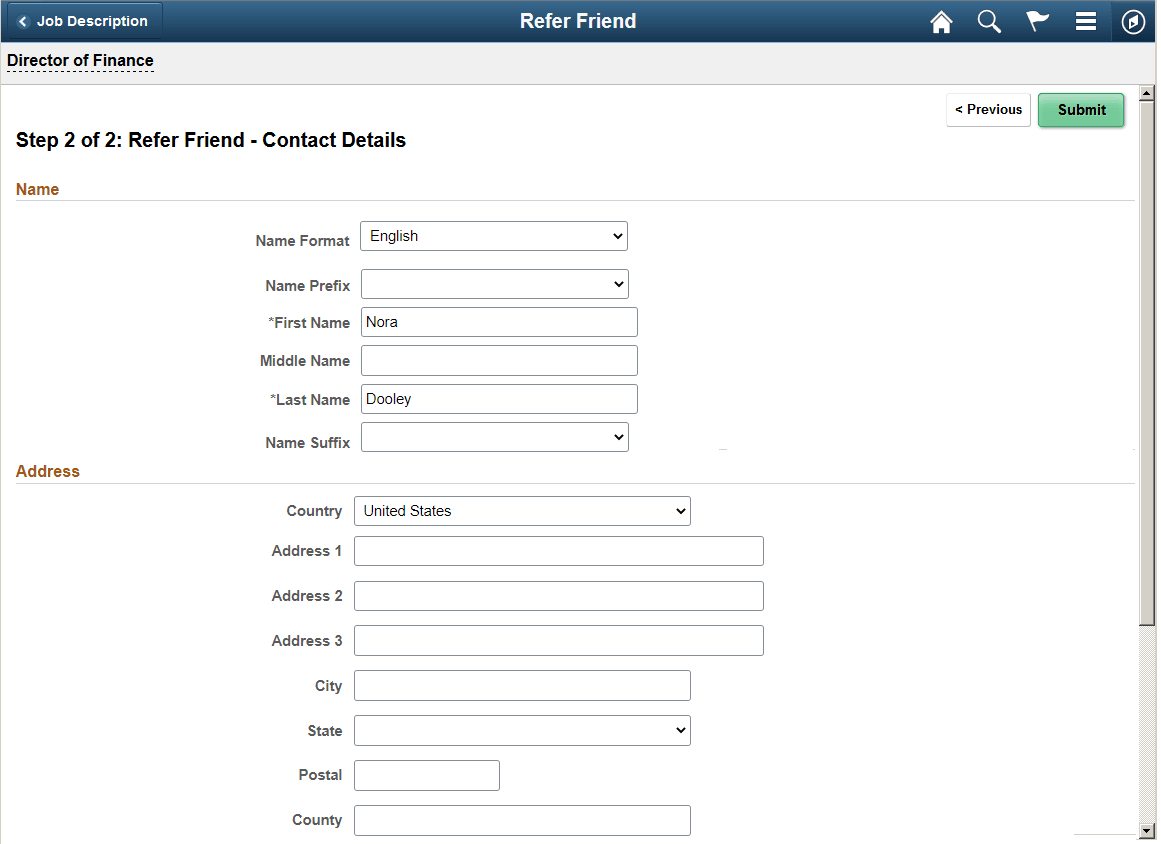Image resolution: width=1161 pixels, height=844 pixels.
Task: Click the Previous button
Action: click(x=988, y=110)
